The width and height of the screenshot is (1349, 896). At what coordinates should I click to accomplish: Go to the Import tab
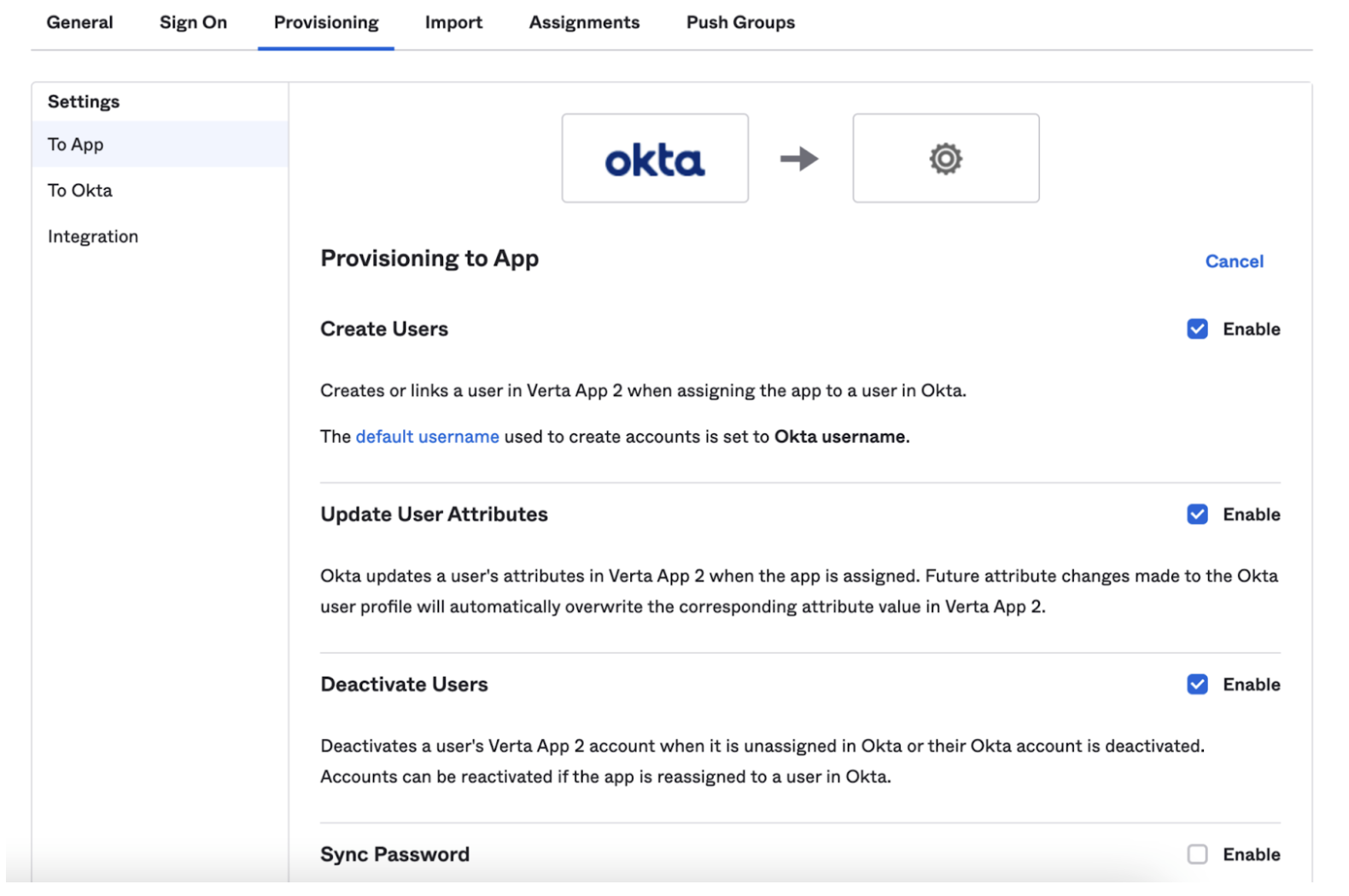[453, 23]
